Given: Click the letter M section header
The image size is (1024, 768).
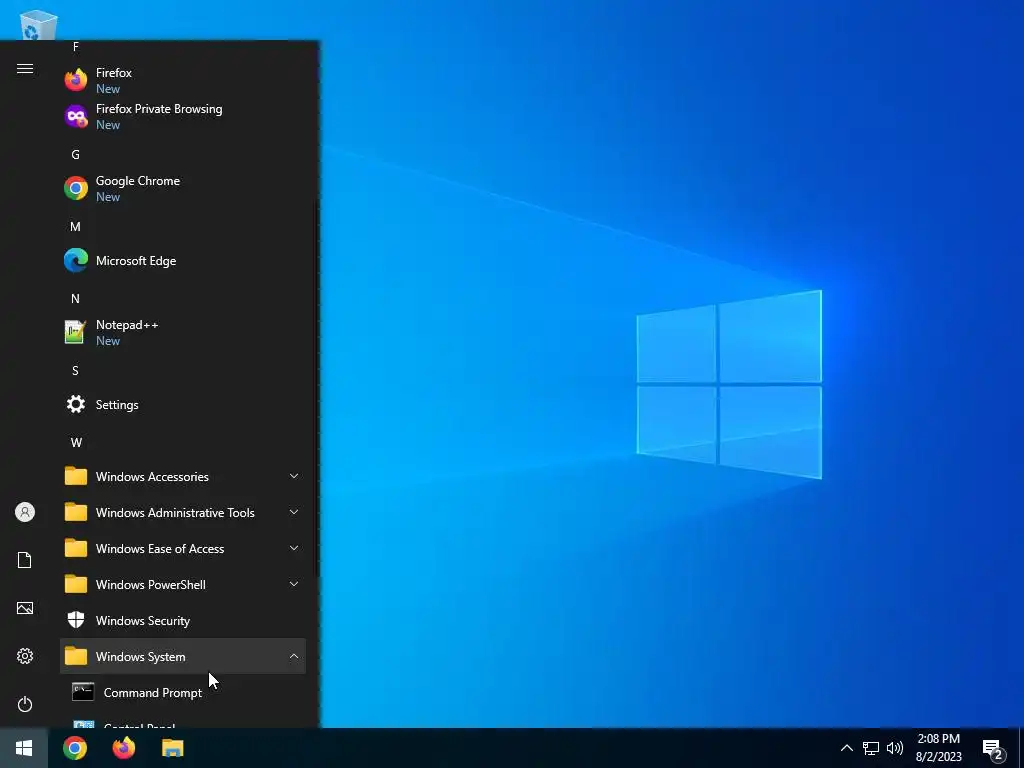Looking at the screenshot, I should click(x=76, y=227).
